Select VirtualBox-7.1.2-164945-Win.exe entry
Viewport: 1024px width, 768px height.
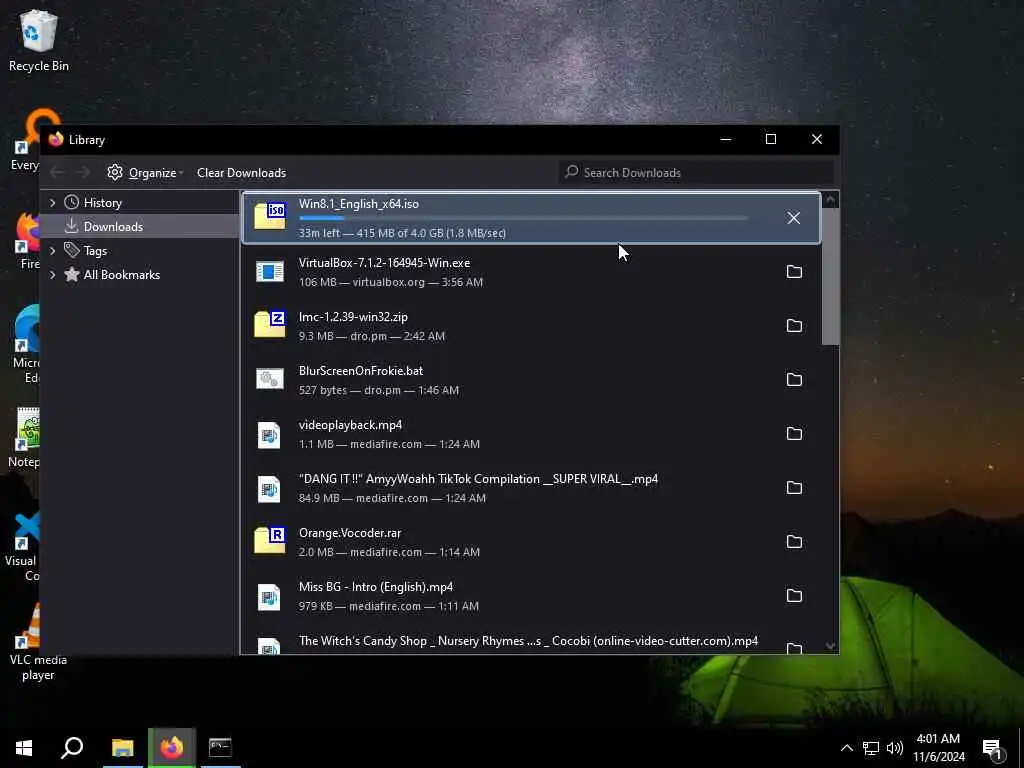(x=530, y=272)
